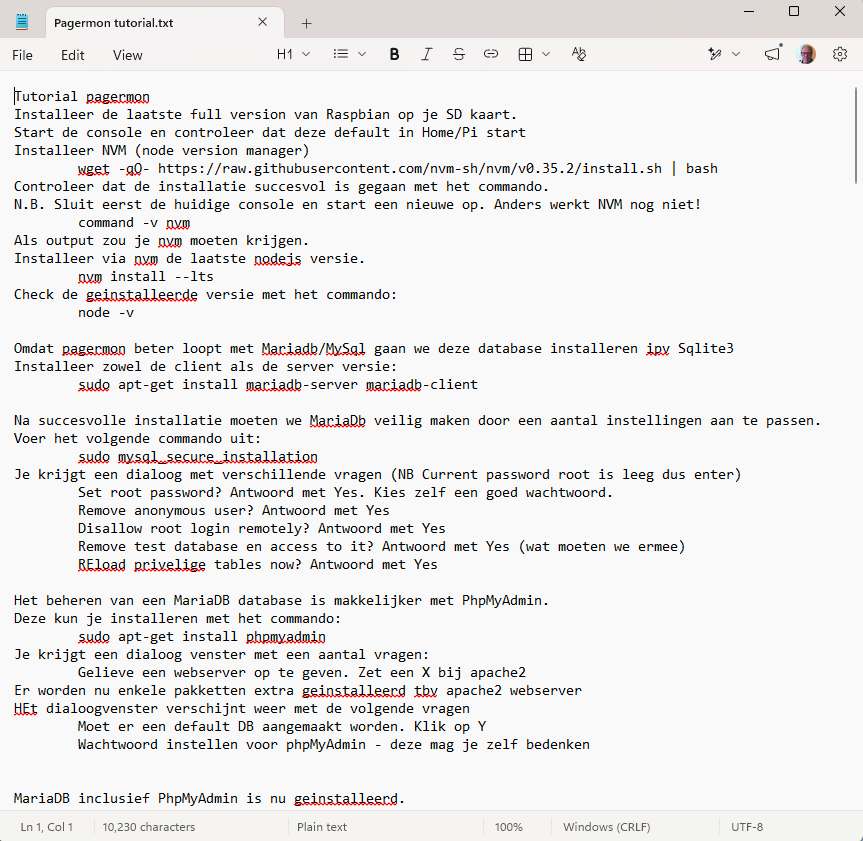863x841 pixels.
Task: Maximize the Notepad window
Action: point(794,11)
